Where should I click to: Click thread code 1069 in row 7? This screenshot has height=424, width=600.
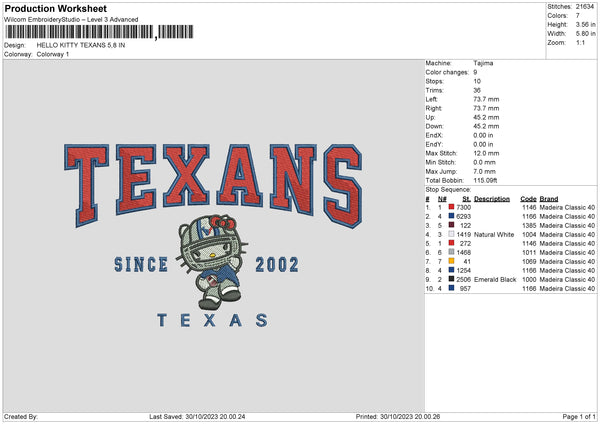pyautogui.click(x=529, y=261)
